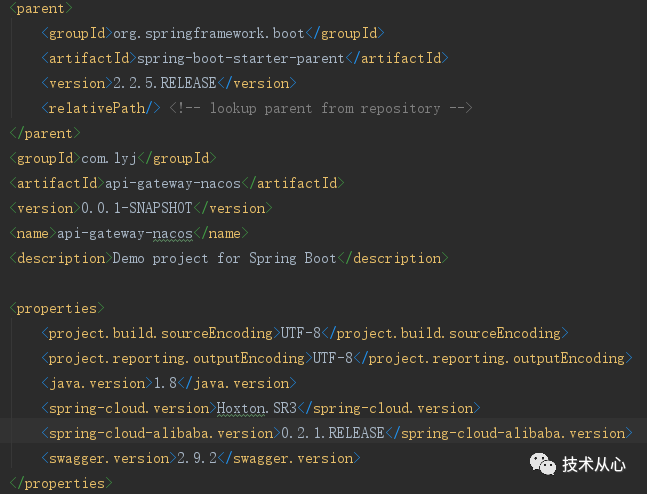Place cursor in version value 2.2.5.RELEASE
The image size is (647, 494).
point(161,83)
